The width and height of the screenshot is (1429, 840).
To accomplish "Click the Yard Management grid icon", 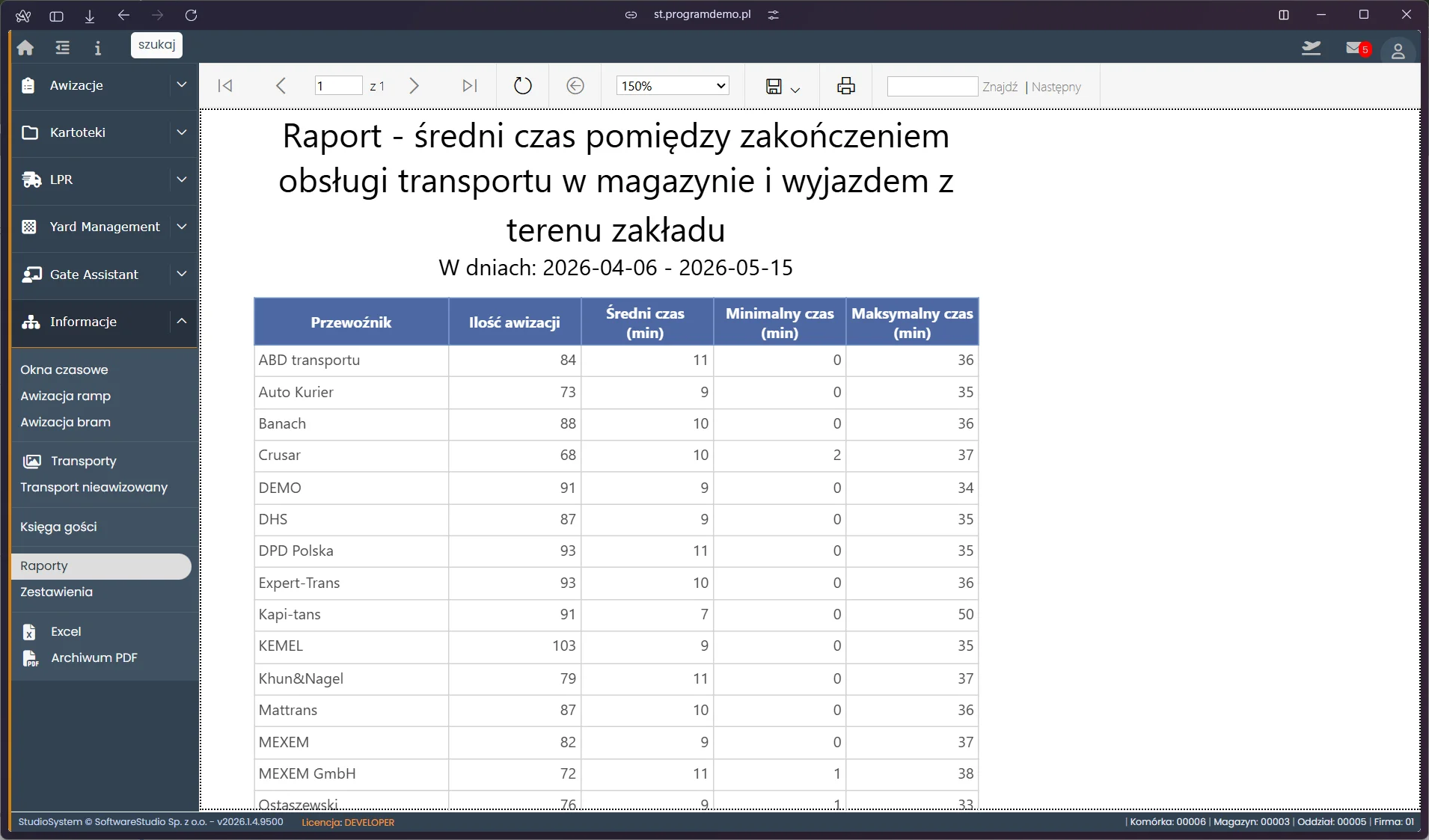I will click(29, 227).
